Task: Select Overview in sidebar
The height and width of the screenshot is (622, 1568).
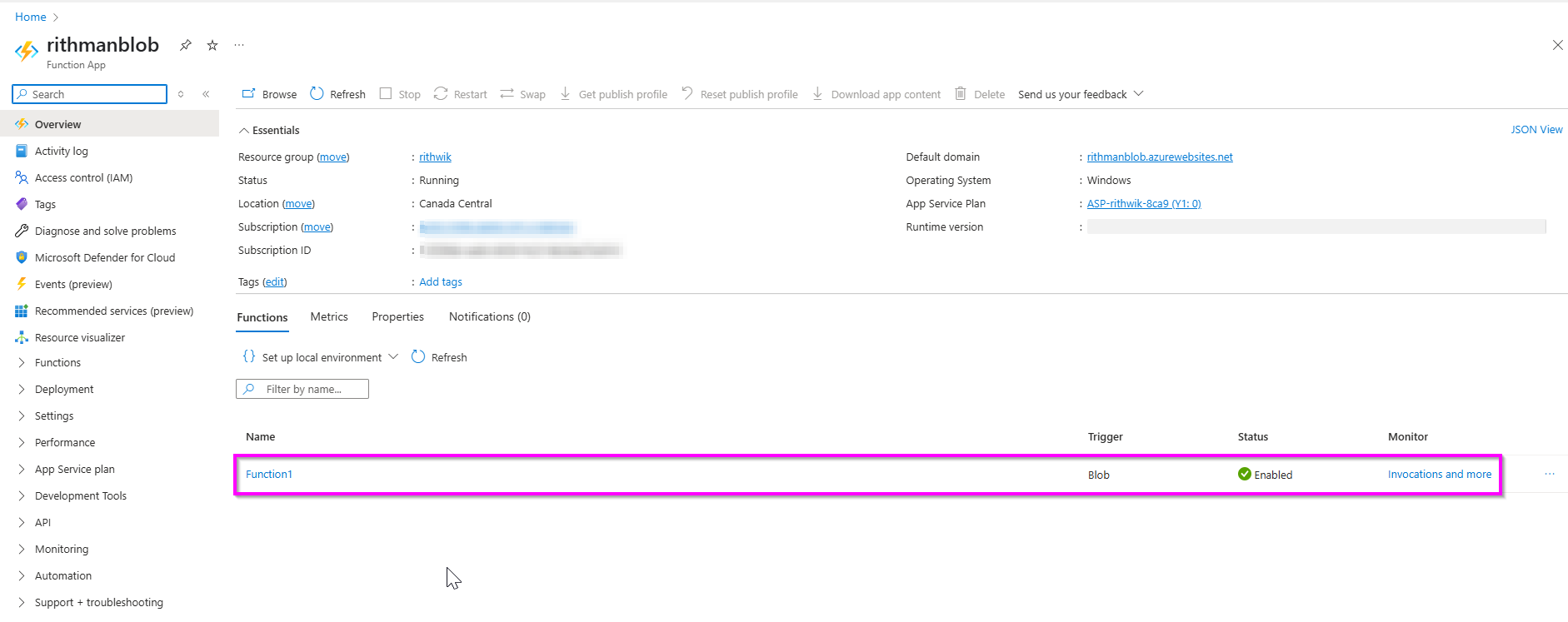Action: tap(109, 124)
